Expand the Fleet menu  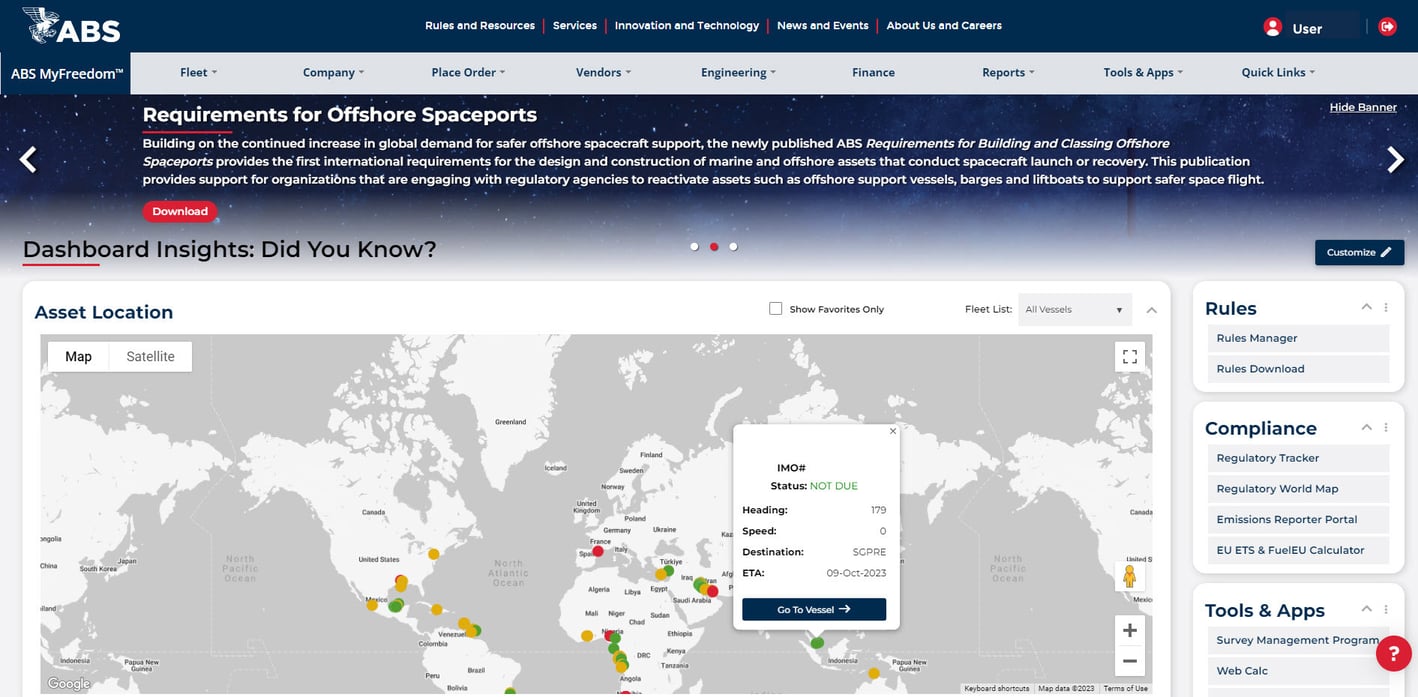(x=198, y=72)
